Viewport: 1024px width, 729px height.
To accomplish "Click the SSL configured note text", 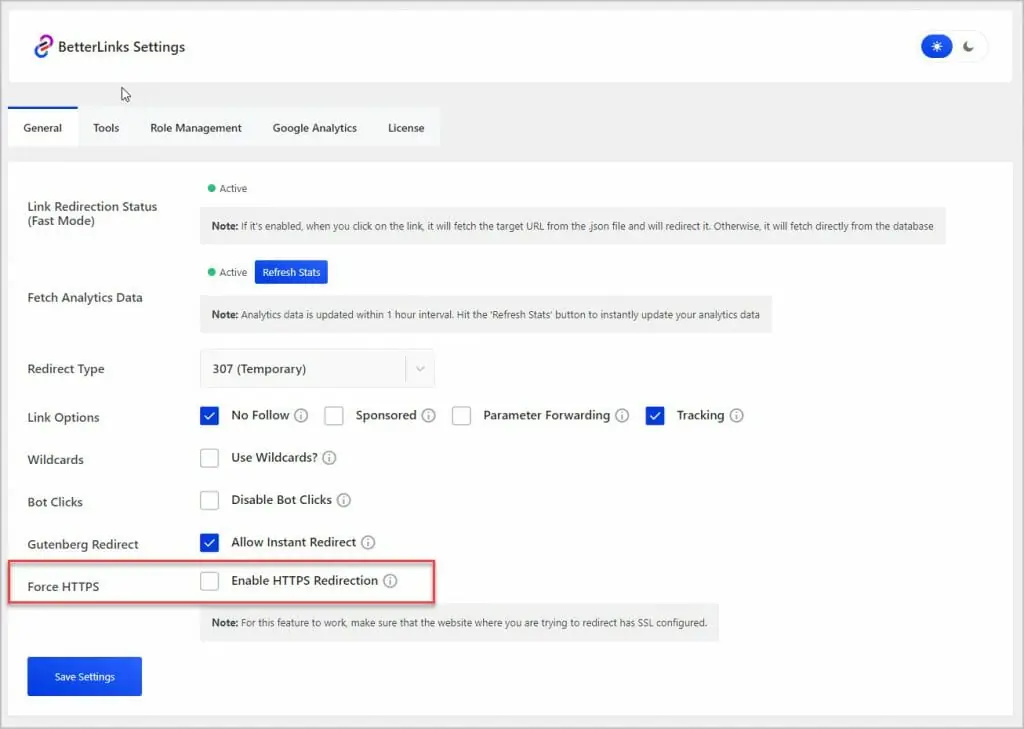I will click(x=459, y=623).
